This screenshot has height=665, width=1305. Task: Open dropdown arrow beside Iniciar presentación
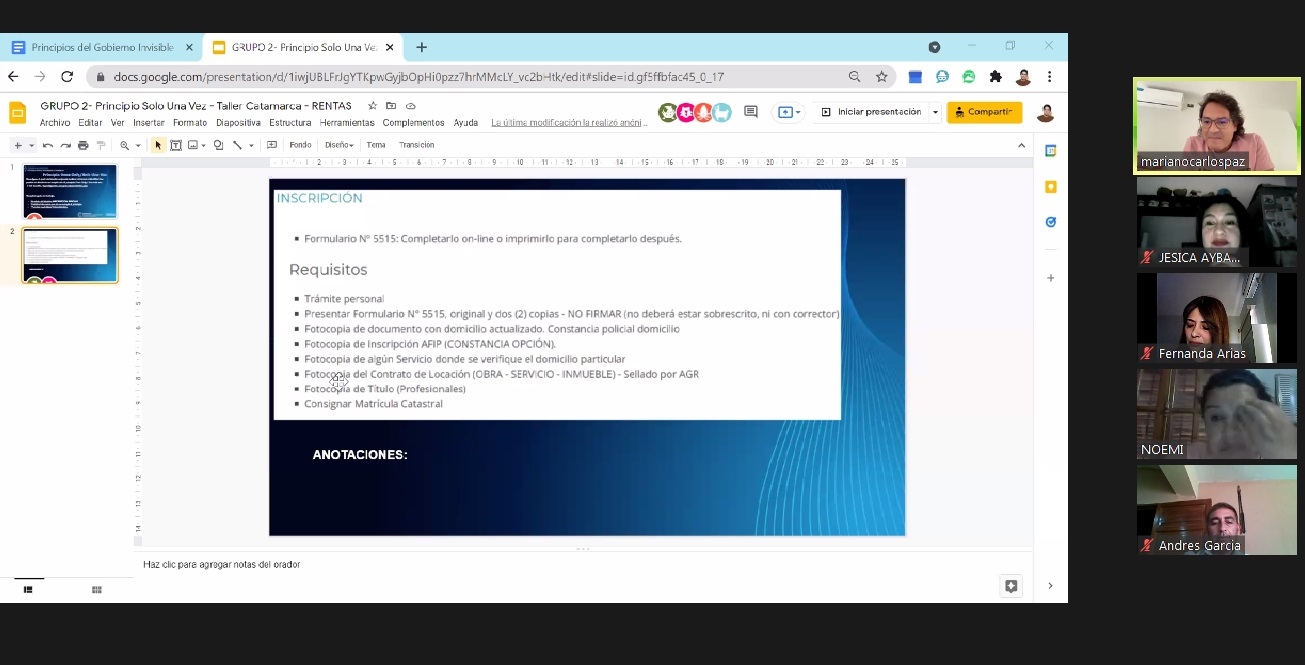tap(935, 112)
